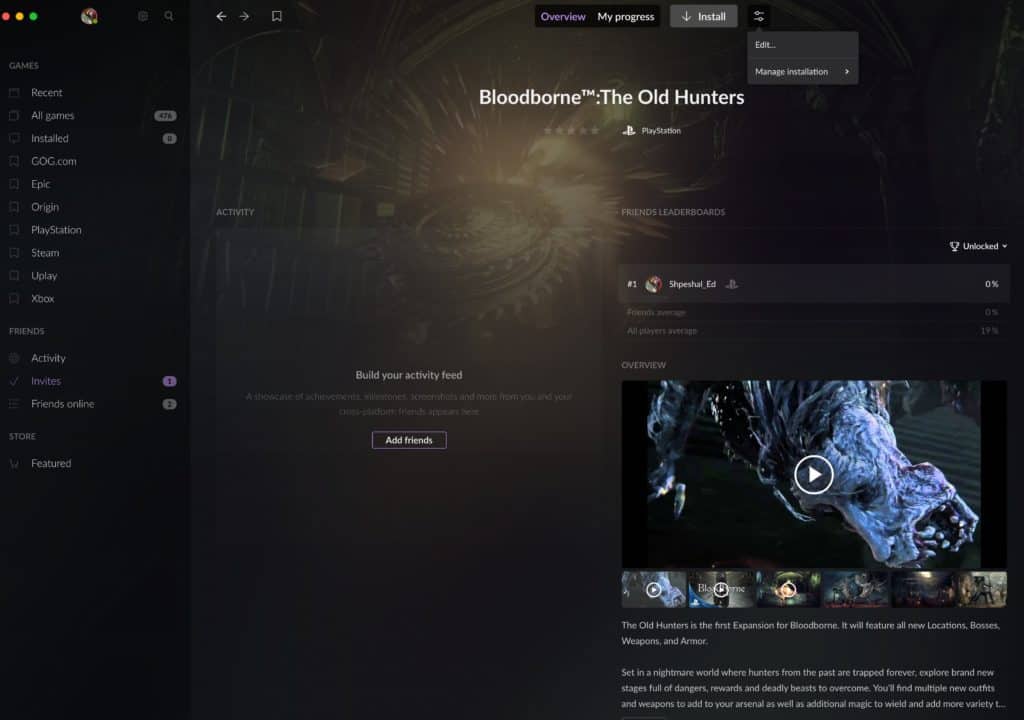Click the Installed sidebar icon
Image resolution: width=1024 pixels, height=720 pixels.
pos(14,139)
